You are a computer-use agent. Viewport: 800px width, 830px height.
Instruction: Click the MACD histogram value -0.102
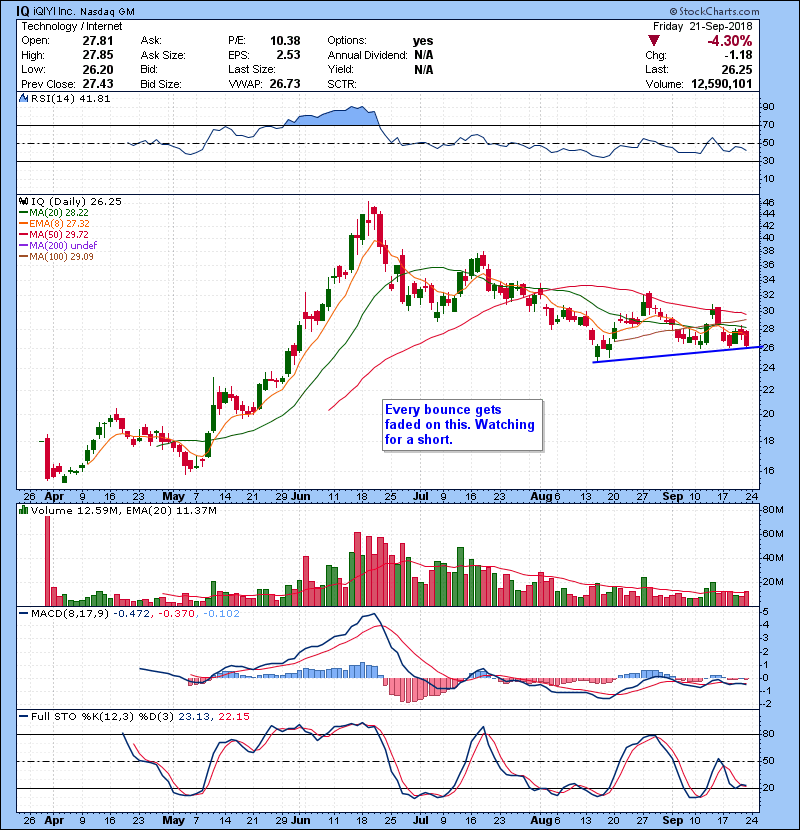(x=221, y=614)
